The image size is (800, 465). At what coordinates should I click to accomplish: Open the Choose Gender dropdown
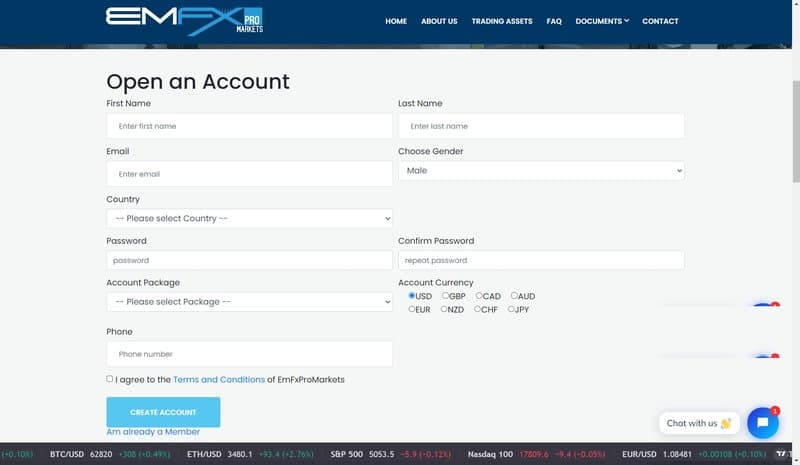pyautogui.click(x=541, y=171)
